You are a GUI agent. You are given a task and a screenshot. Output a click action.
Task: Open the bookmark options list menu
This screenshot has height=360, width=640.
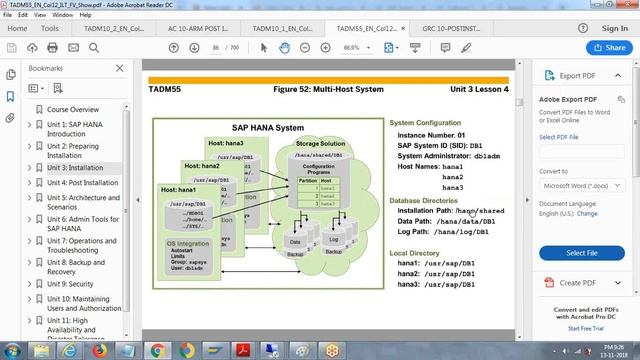pyautogui.click(x=36, y=88)
